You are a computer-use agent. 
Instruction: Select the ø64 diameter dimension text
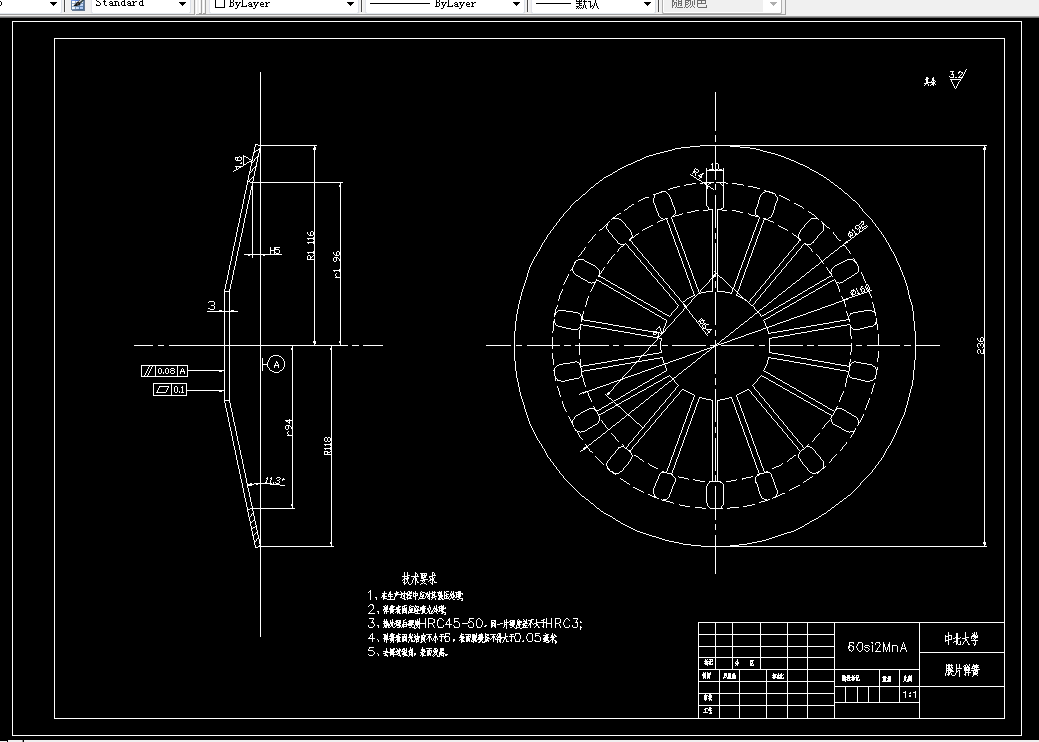(x=704, y=327)
